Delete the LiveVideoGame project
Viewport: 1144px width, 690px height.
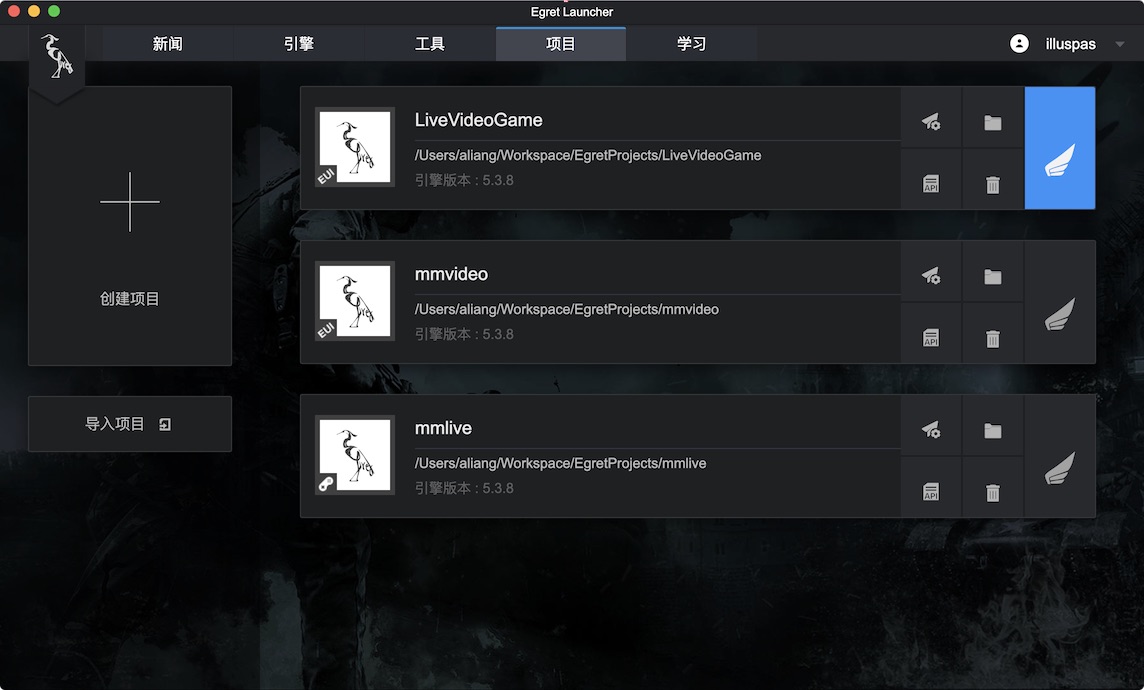(992, 184)
